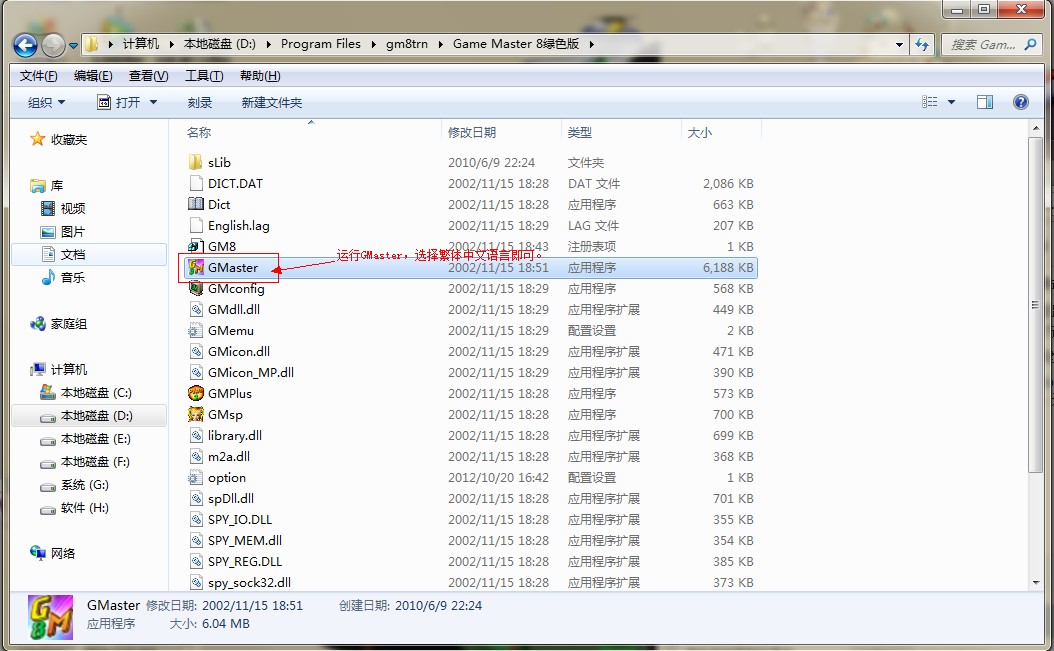Open 本地磁盘 (F:) drive
1054x651 pixels.
(95, 462)
